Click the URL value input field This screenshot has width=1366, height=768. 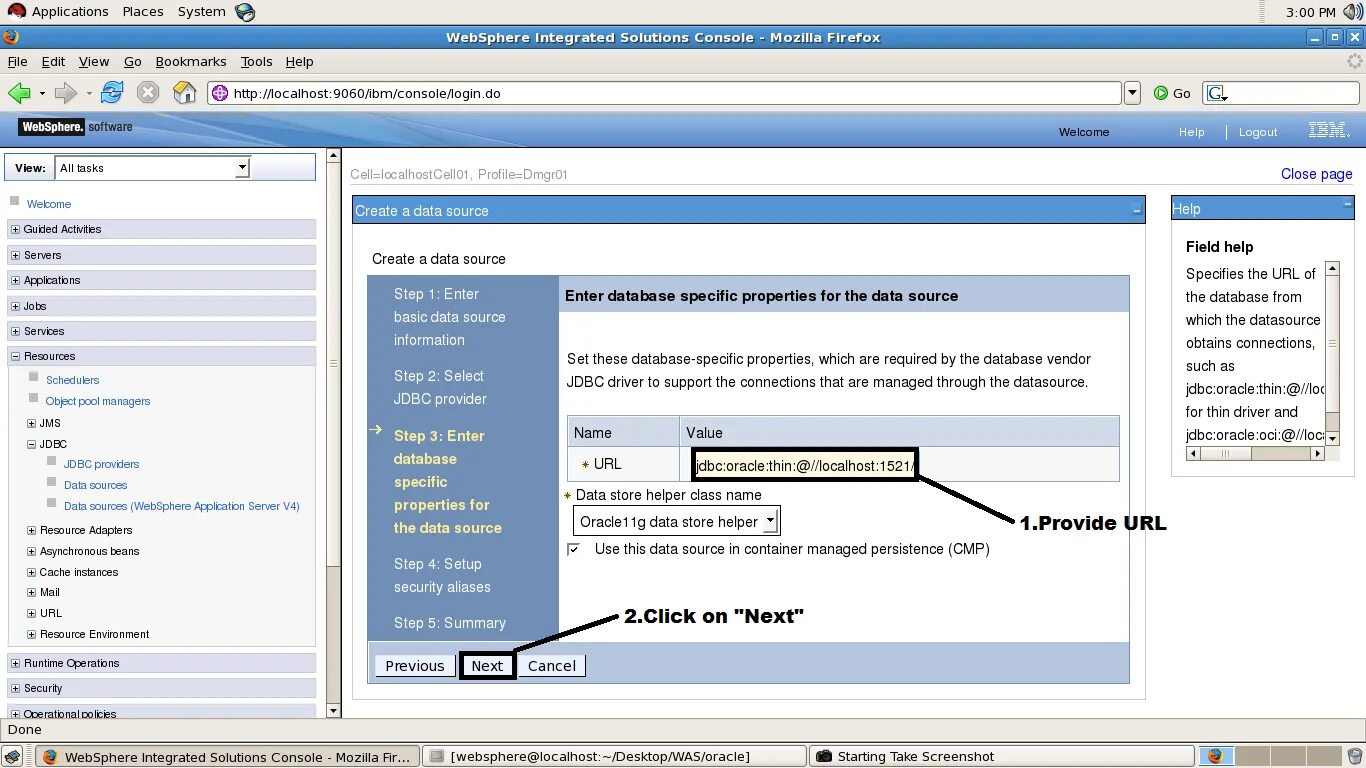pyautogui.click(x=805, y=465)
